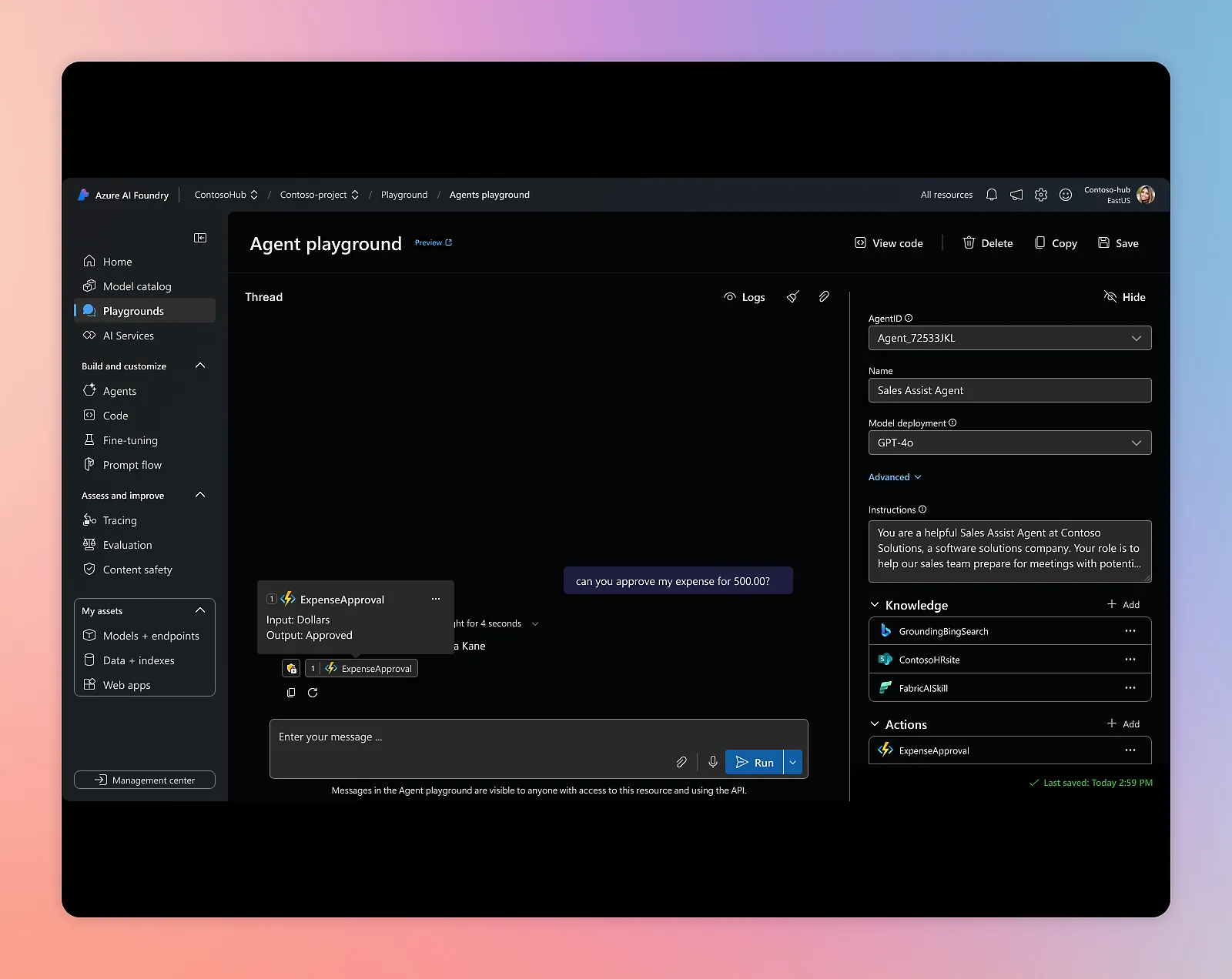Collapse the My assets section
Screen dimensions: 1232x979
click(200, 610)
